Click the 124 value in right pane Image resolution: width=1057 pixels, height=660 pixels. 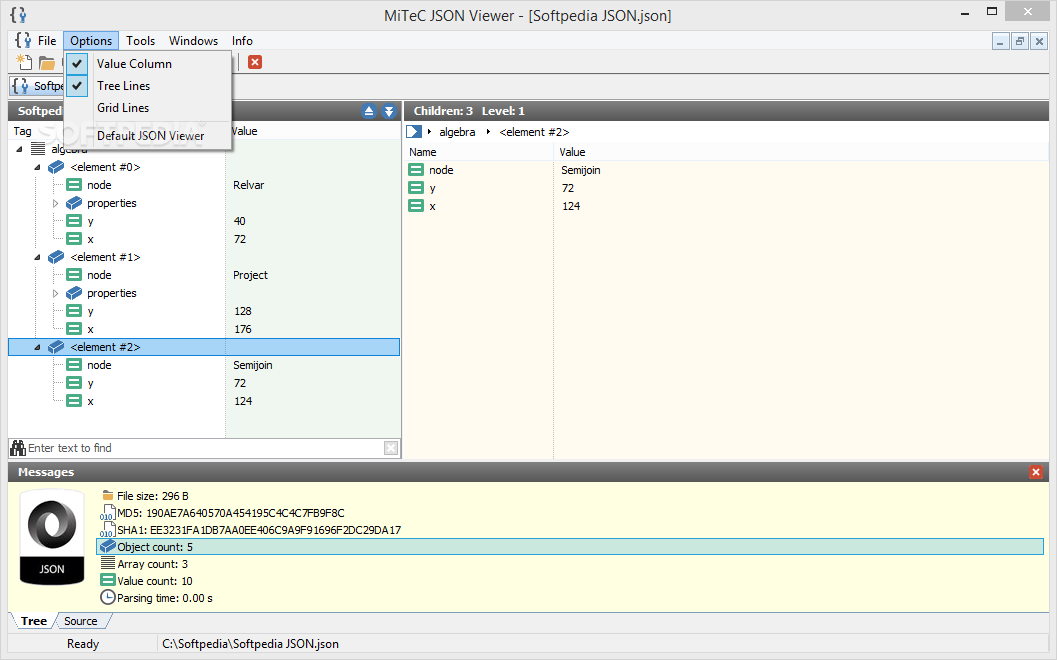pyautogui.click(x=571, y=206)
